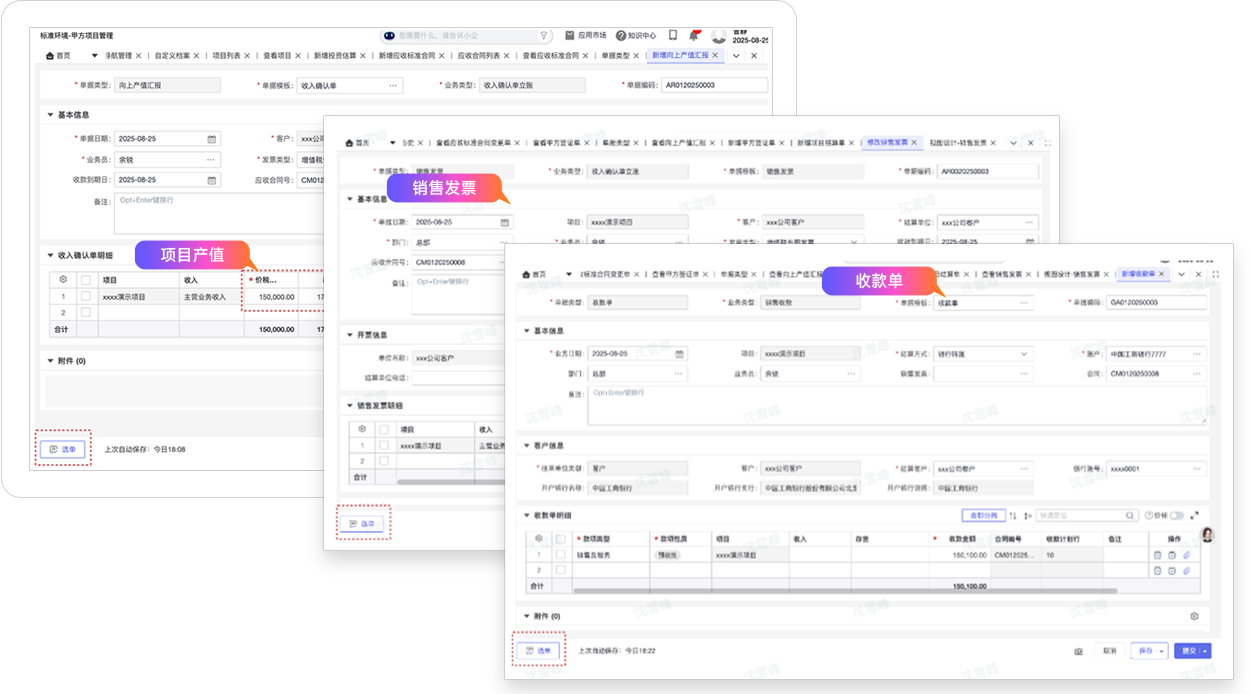Click the search icon in 收款单明细 toolbar
The image size is (1252, 694).
coord(1131,516)
